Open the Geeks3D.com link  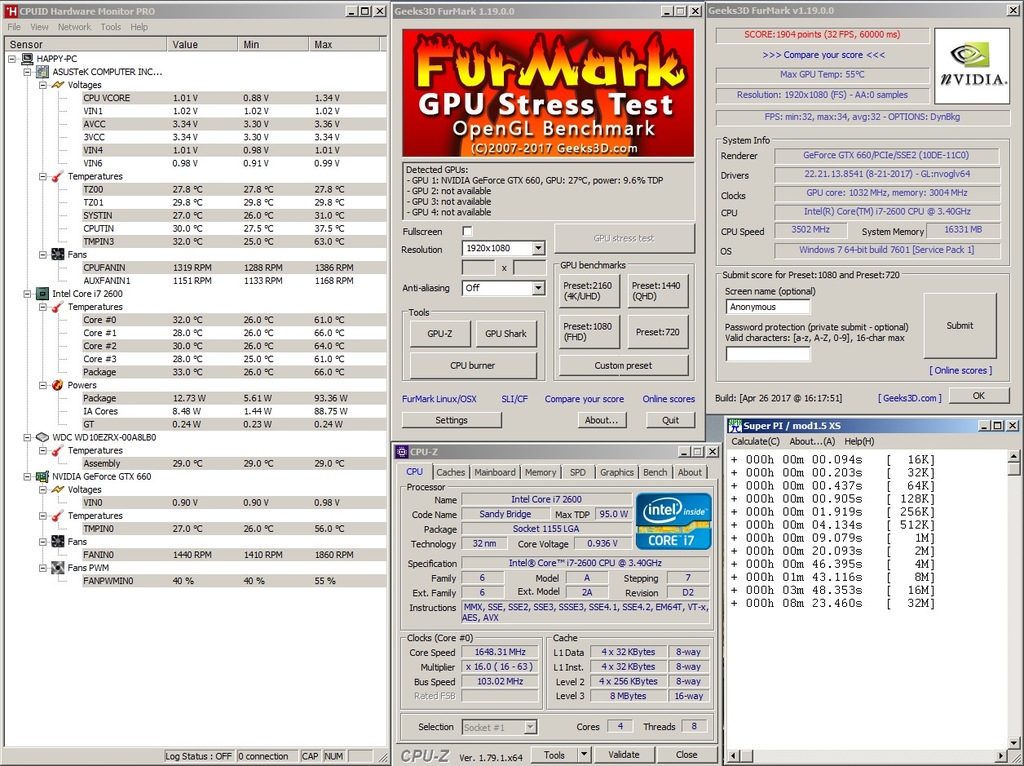click(x=910, y=398)
